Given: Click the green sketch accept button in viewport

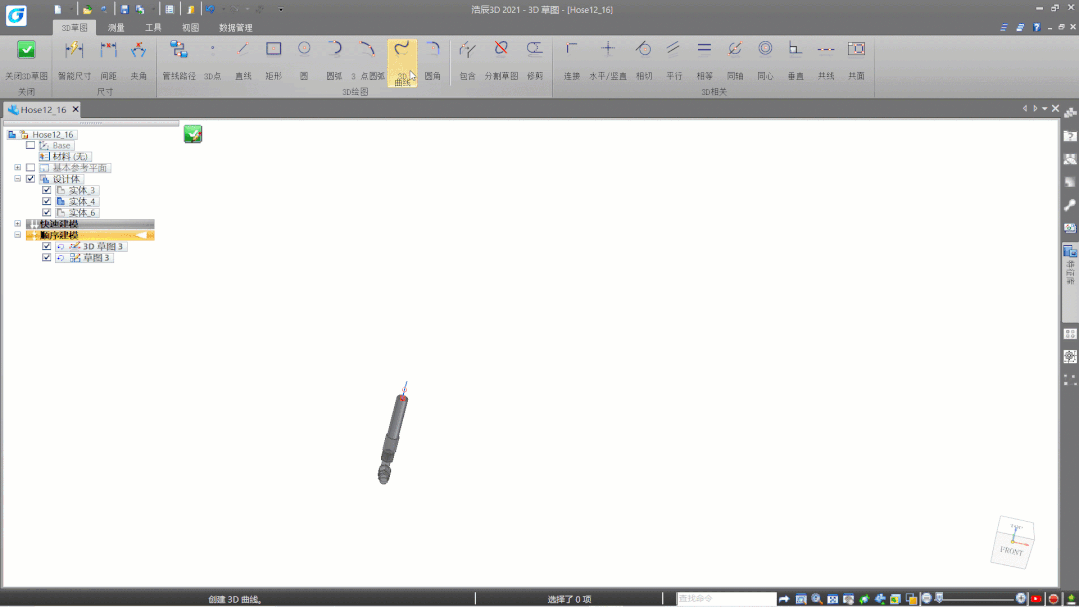Looking at the screenshot, I should [193, 134].
